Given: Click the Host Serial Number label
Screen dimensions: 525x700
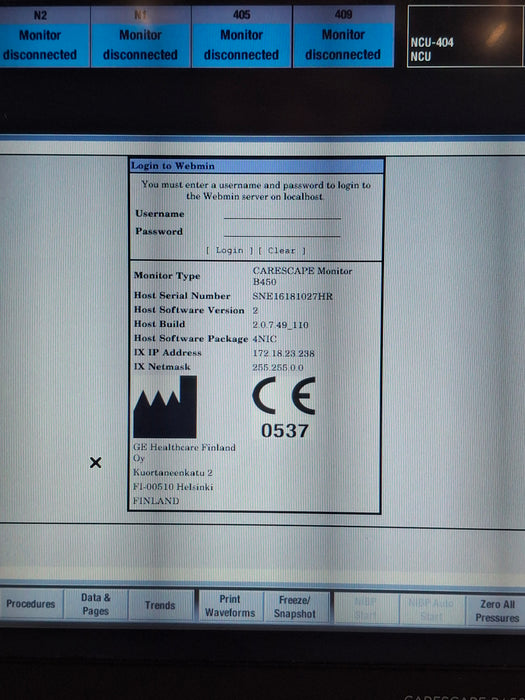Looking at the screenshot, I should pyautogui.click(x=182, y=296).
